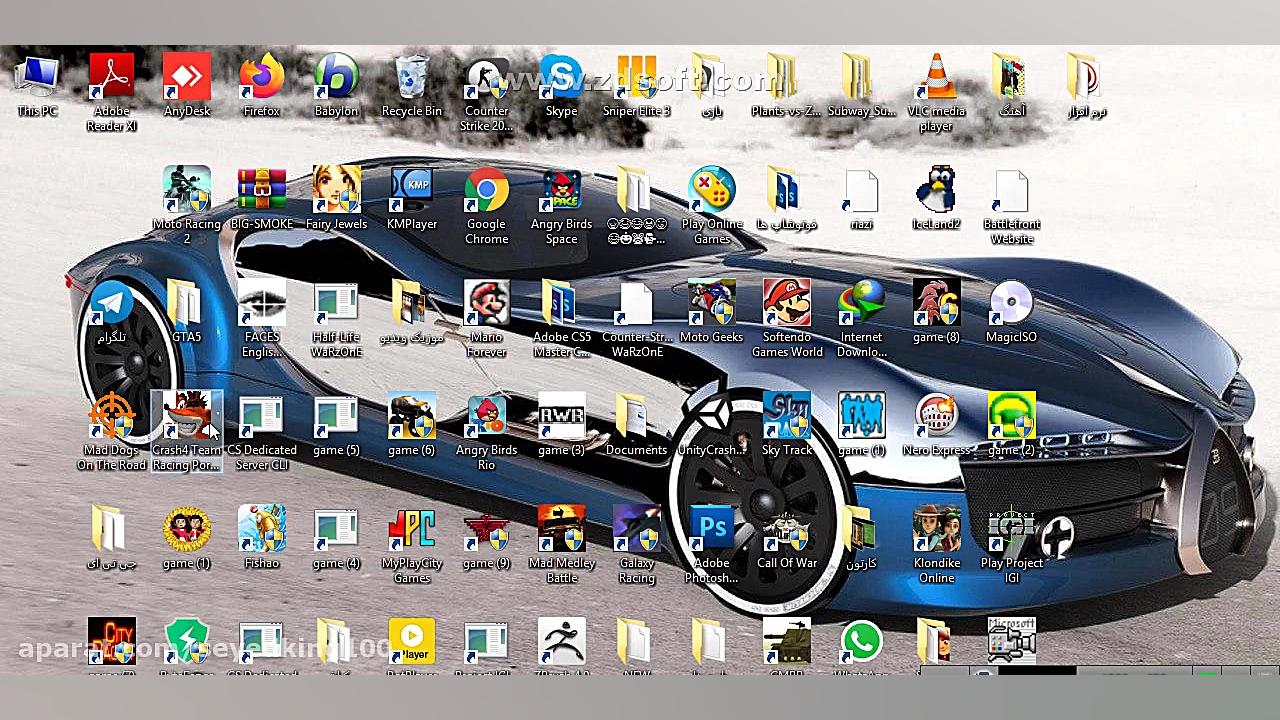1280x720 pixels.
Task: Click the Telegram paper-plane icon
Action: [112, 313]
